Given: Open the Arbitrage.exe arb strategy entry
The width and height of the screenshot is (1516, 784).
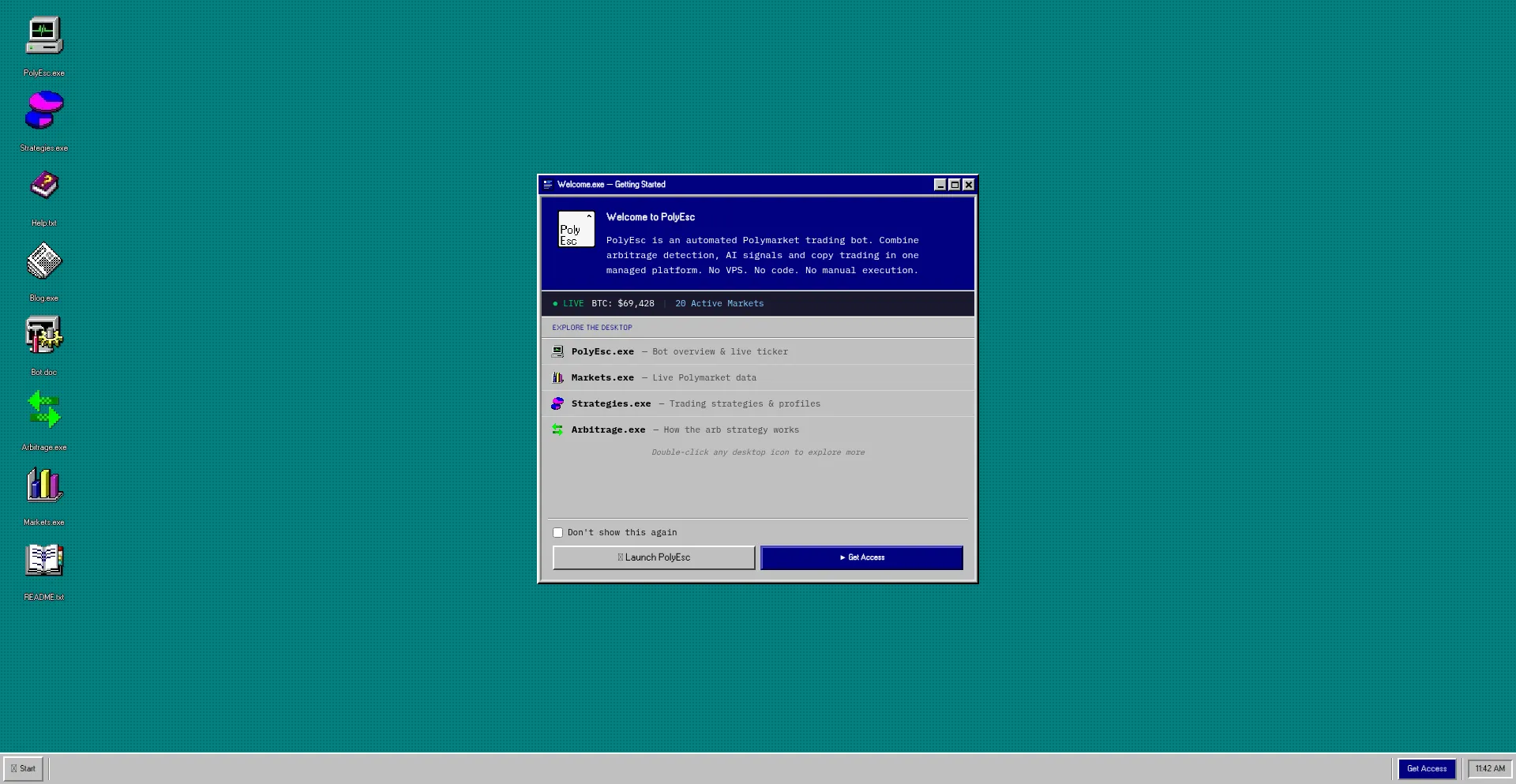Looking at the screenshot, I should [758, 430].
